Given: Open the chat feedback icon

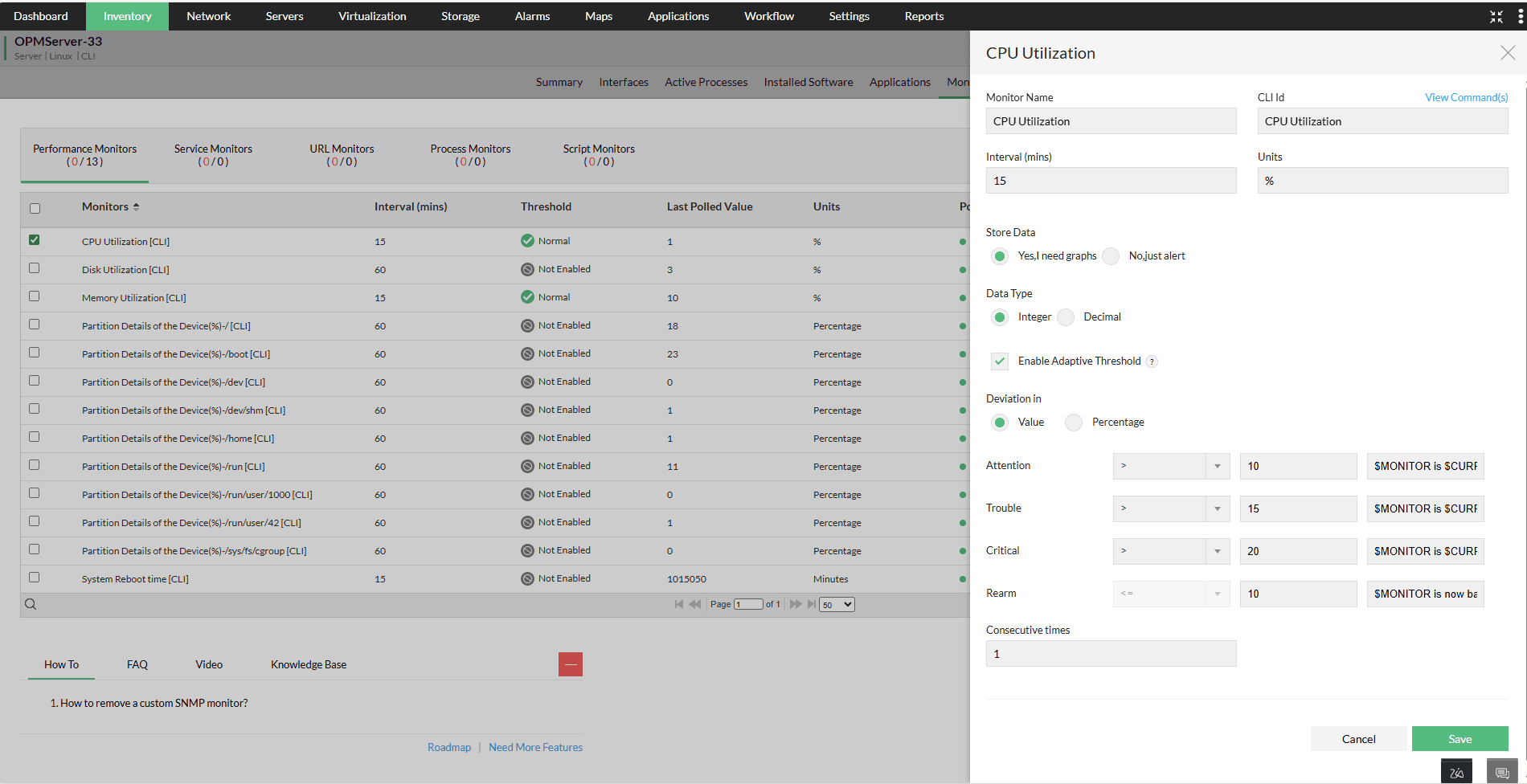Looking at the screenshot, I should [1501, 770].
